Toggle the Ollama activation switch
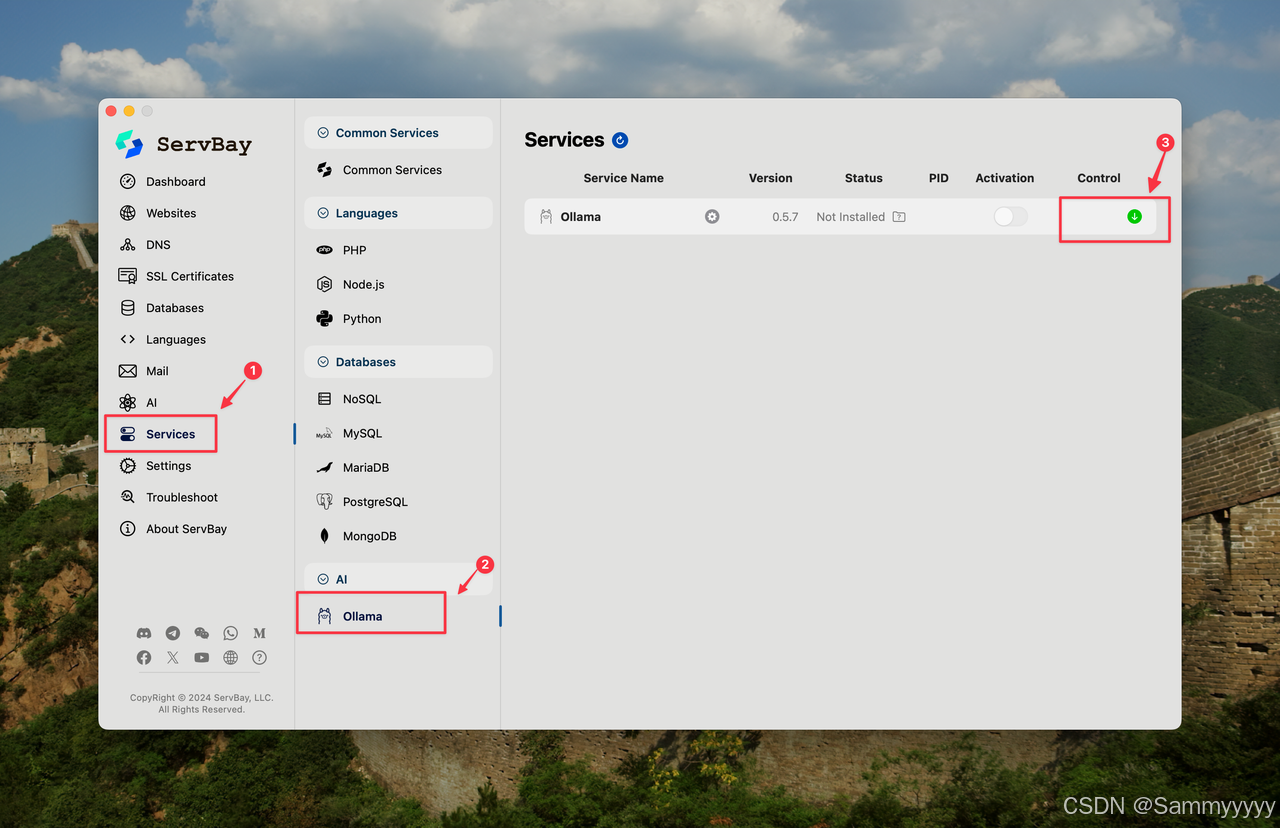1280x828 pixels. 1010,216
